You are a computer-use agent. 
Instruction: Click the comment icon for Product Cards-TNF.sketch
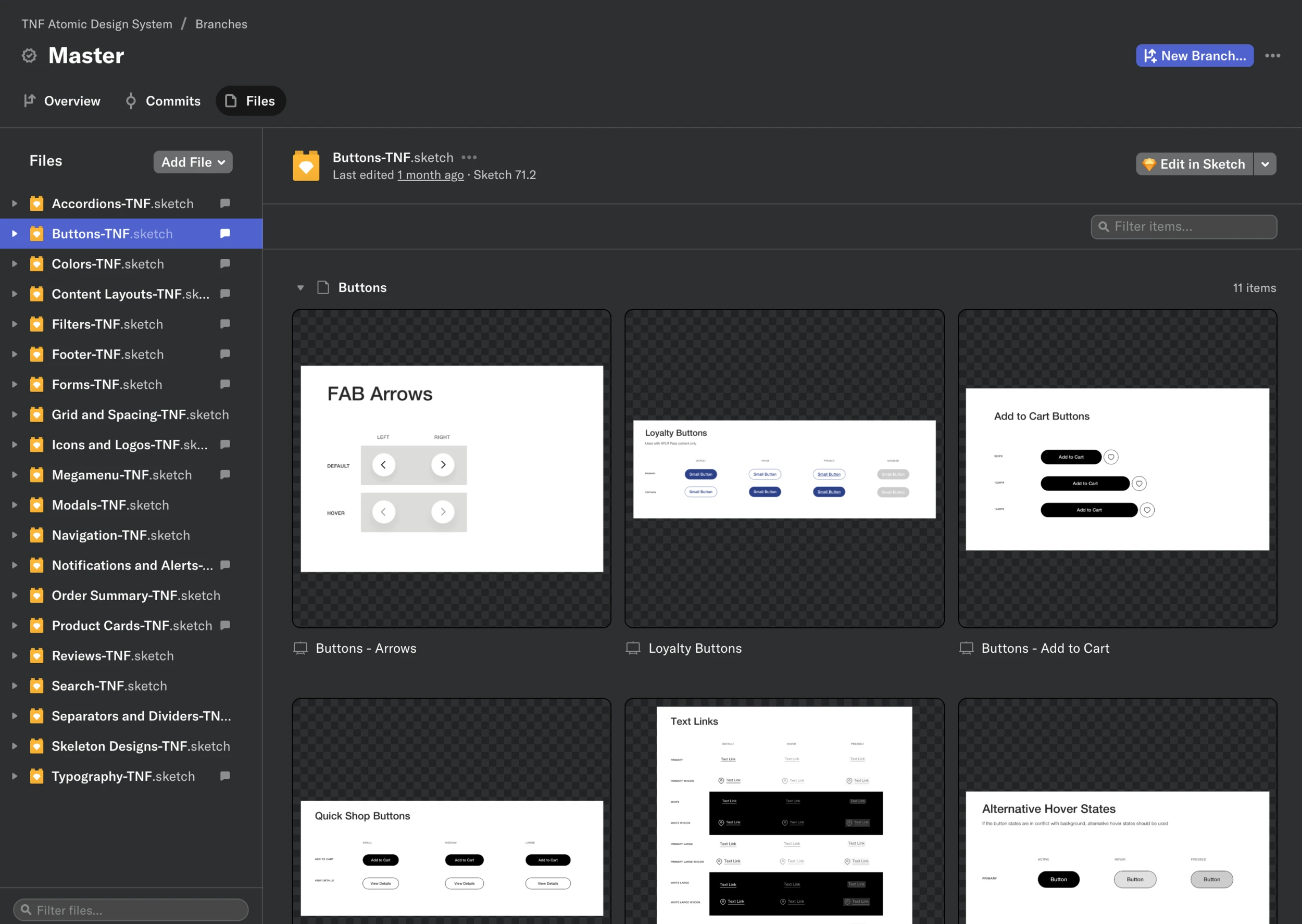(225, 625)
